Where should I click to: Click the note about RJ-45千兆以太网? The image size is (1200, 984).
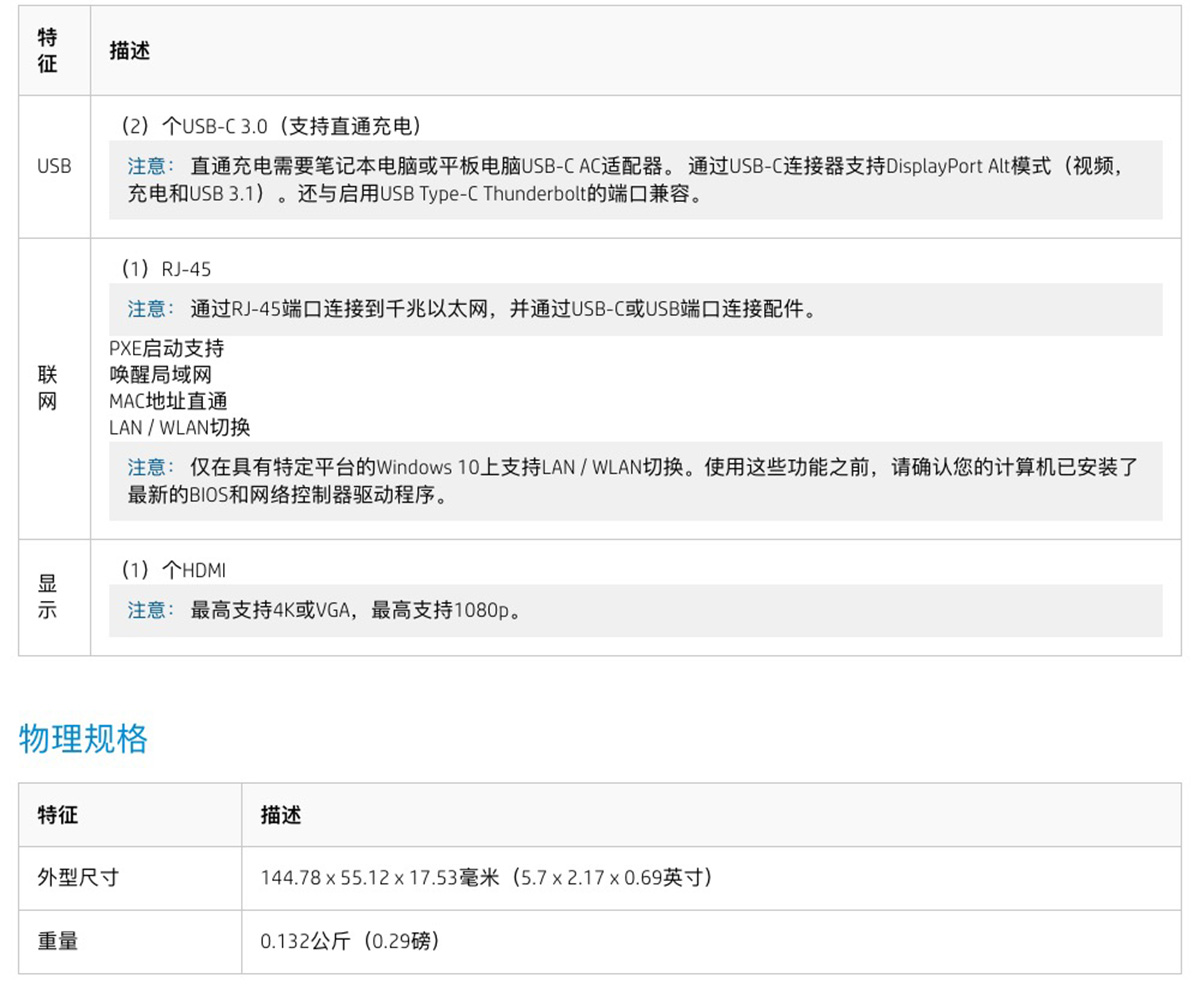636,309
